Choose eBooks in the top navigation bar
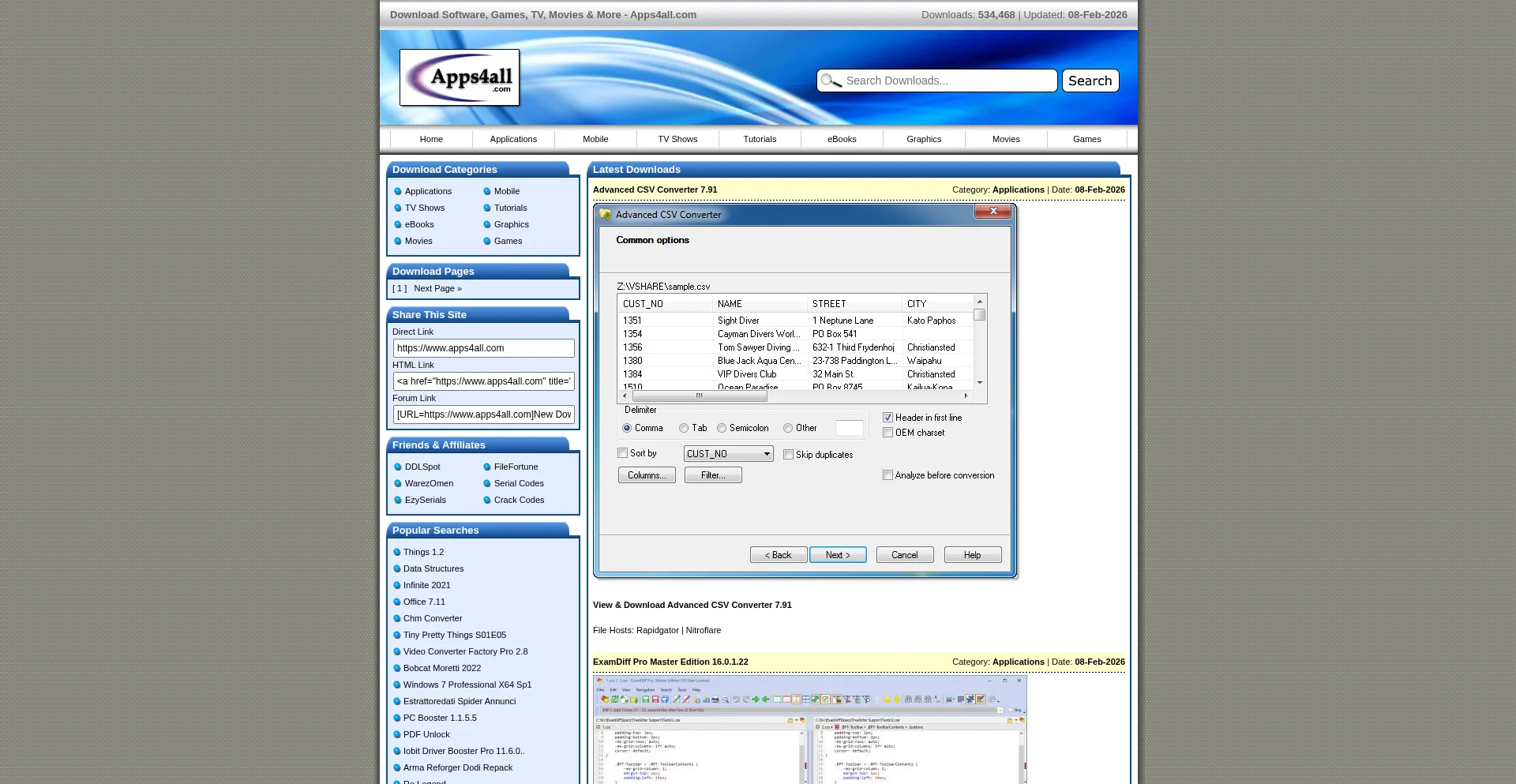 842,139
